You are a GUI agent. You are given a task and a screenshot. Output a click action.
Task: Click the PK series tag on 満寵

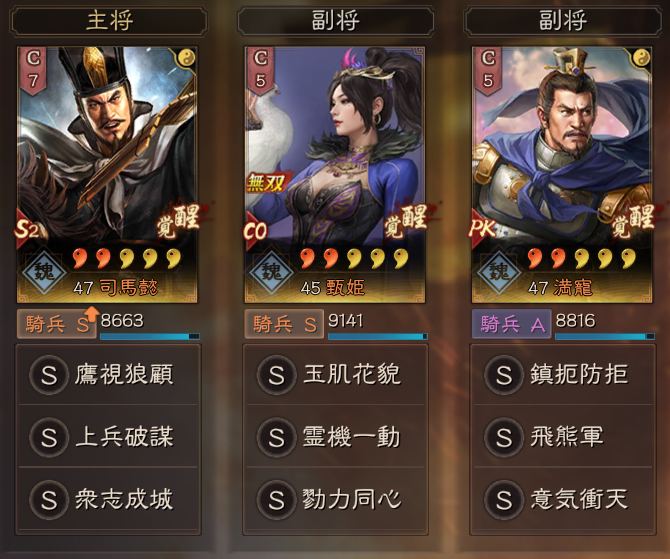tap(482, 229)
